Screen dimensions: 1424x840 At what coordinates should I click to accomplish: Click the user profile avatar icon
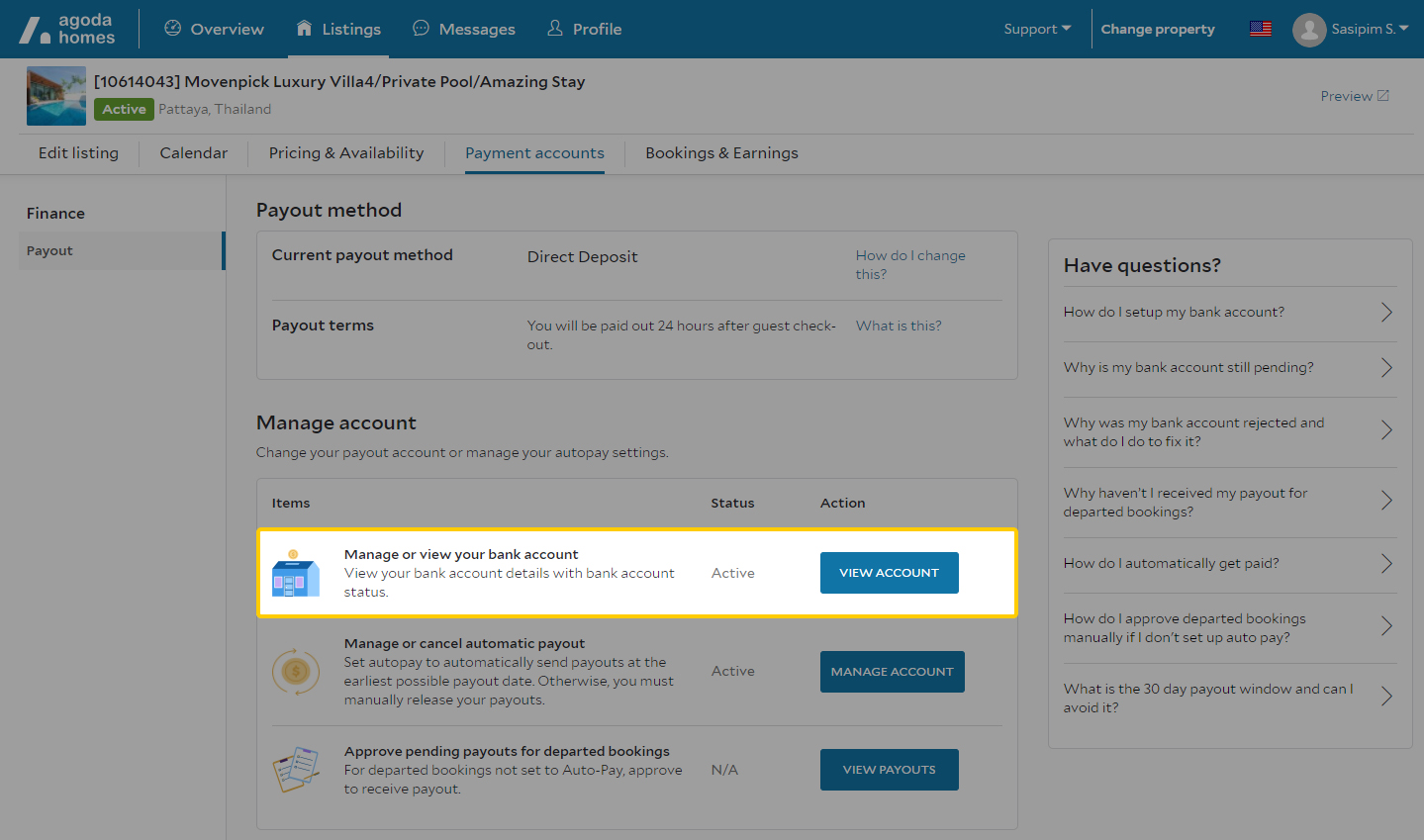(1308, 30)
